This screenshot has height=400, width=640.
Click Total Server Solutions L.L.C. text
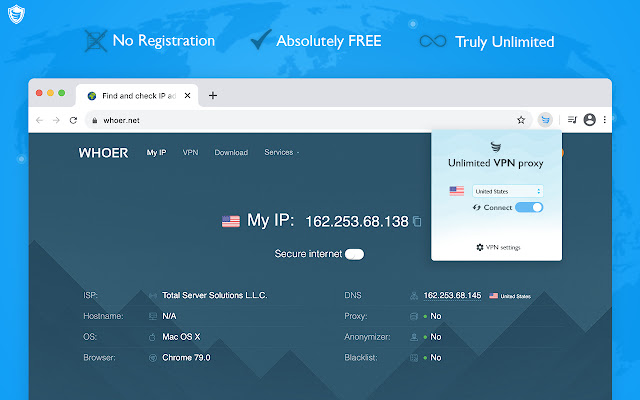215,295
